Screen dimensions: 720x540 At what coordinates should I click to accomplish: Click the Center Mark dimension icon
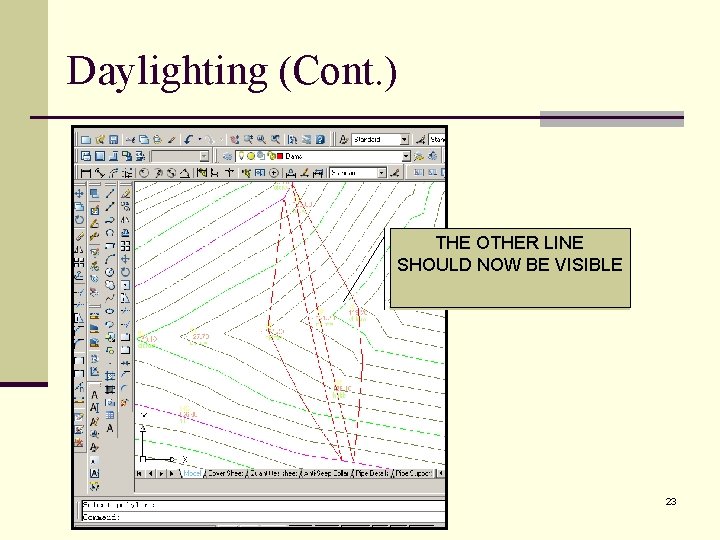pos(274,173)
